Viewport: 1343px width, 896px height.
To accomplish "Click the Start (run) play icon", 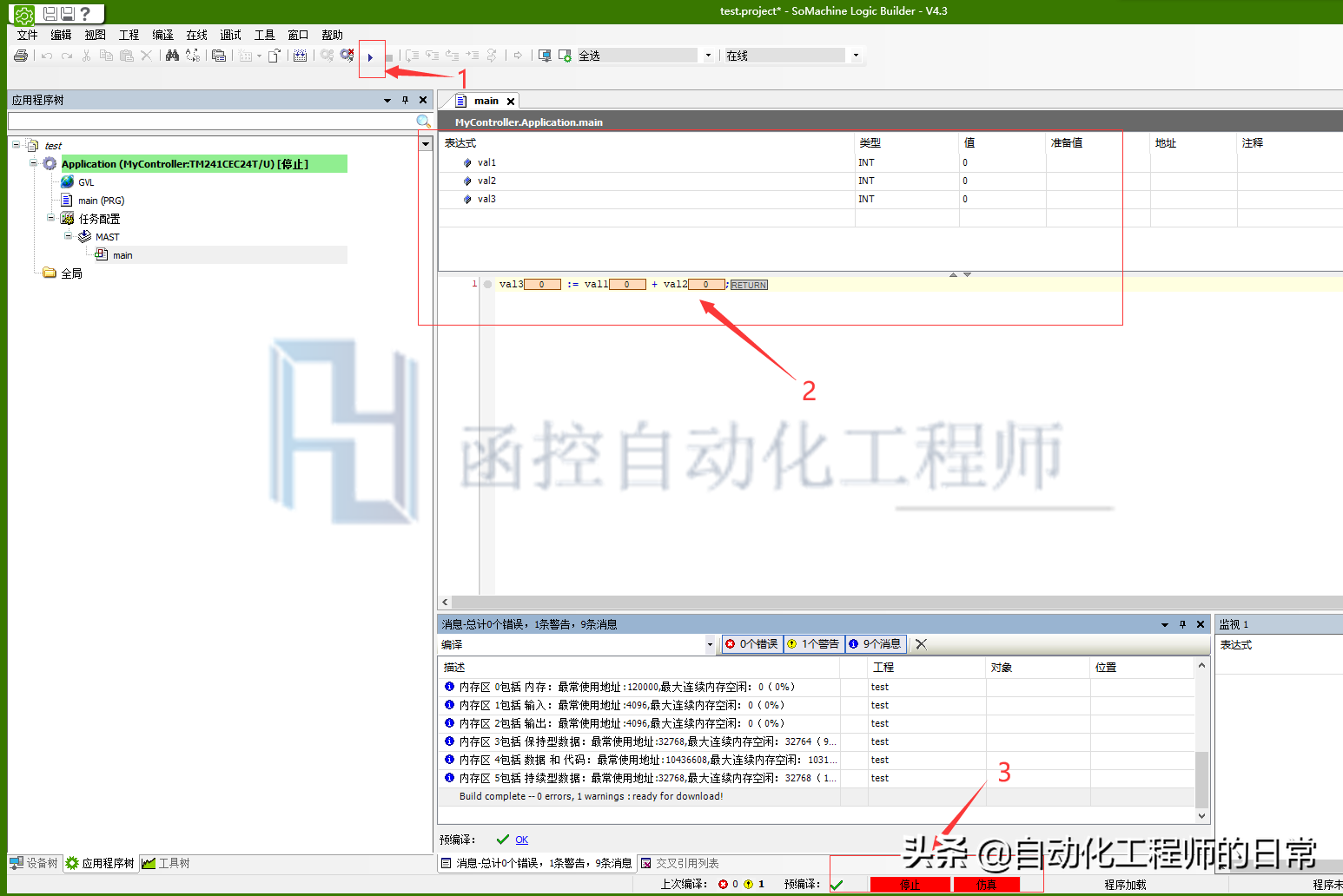I will click(370, 57).
